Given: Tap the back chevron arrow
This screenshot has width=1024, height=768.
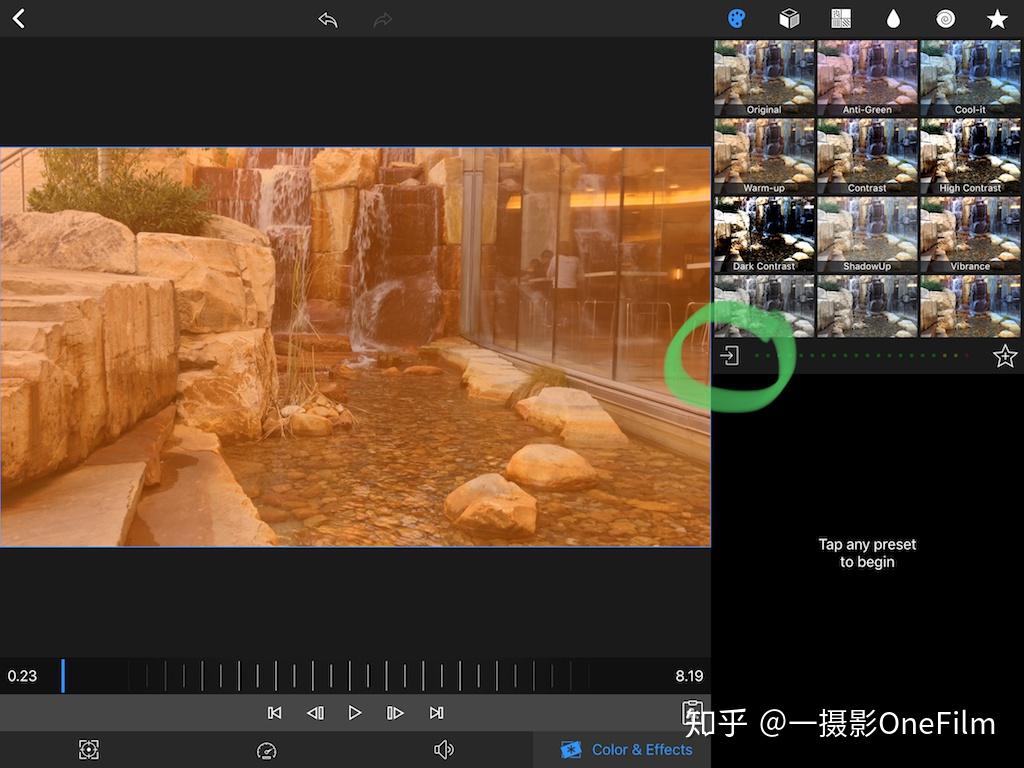Looking at the screenshot, I should (18, 19).
